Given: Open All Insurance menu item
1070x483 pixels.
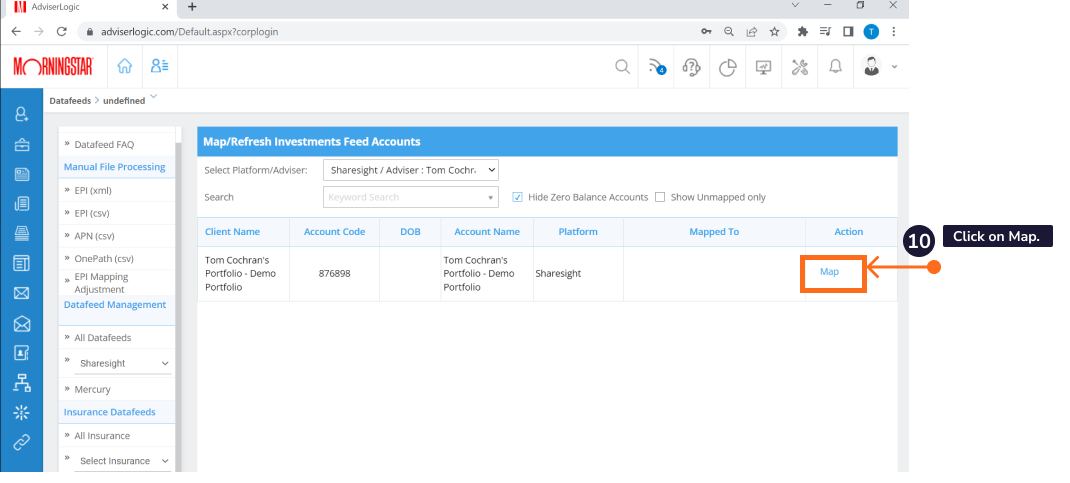Looking at the screenshot, I should 102,436.
